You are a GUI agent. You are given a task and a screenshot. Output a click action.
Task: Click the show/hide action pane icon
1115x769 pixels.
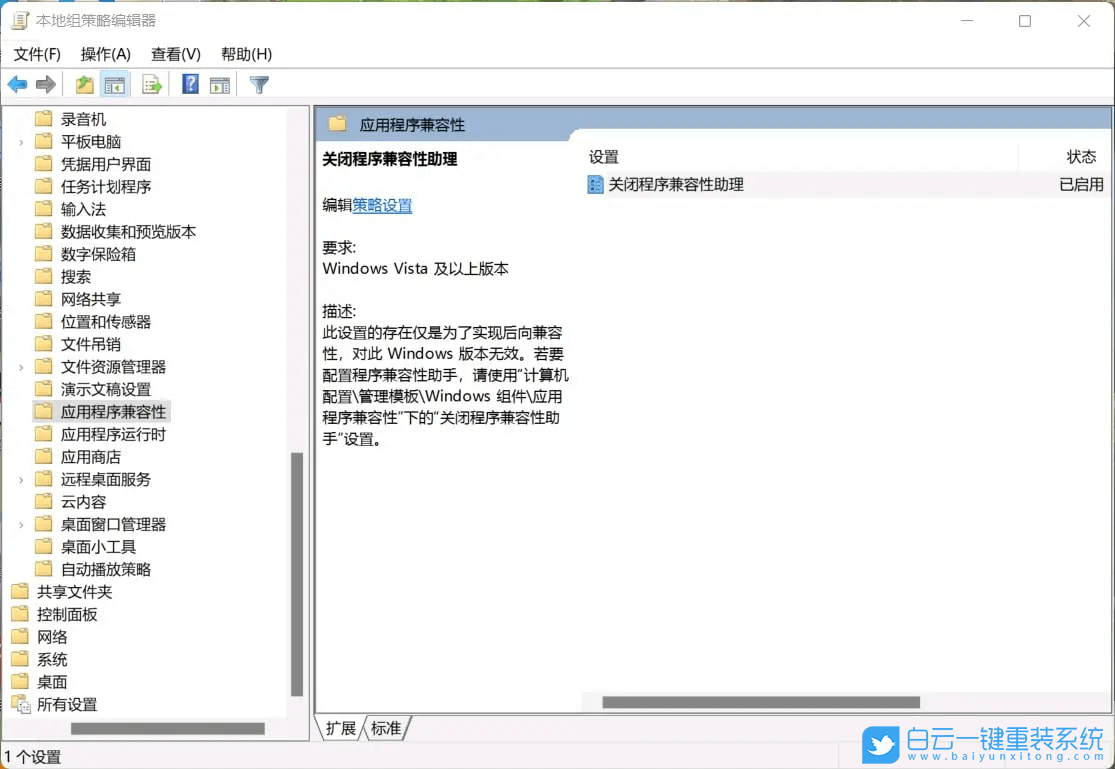(x=222, y=84)
